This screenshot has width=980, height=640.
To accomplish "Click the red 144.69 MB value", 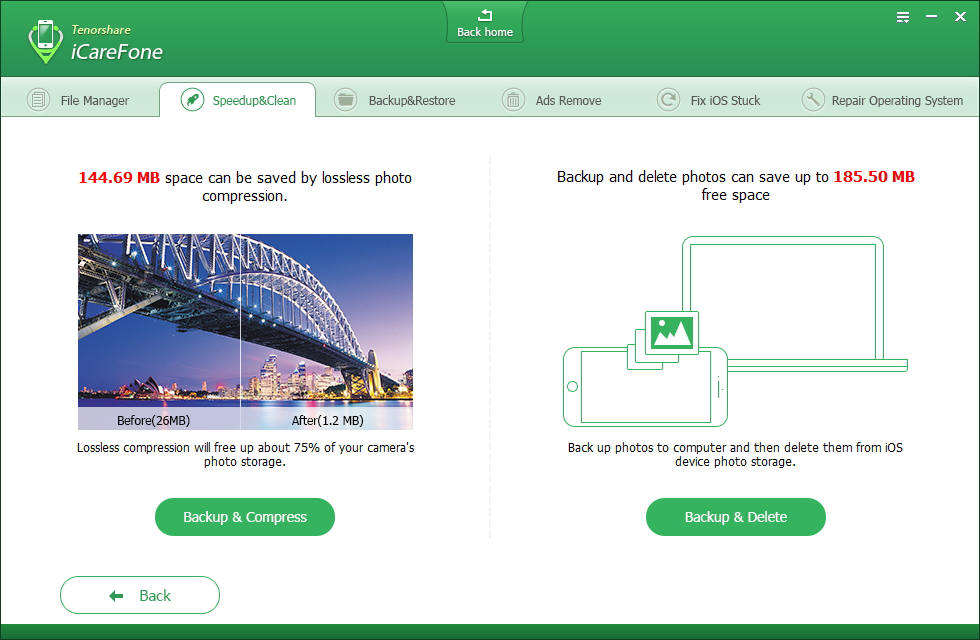I will coord(119,178).
